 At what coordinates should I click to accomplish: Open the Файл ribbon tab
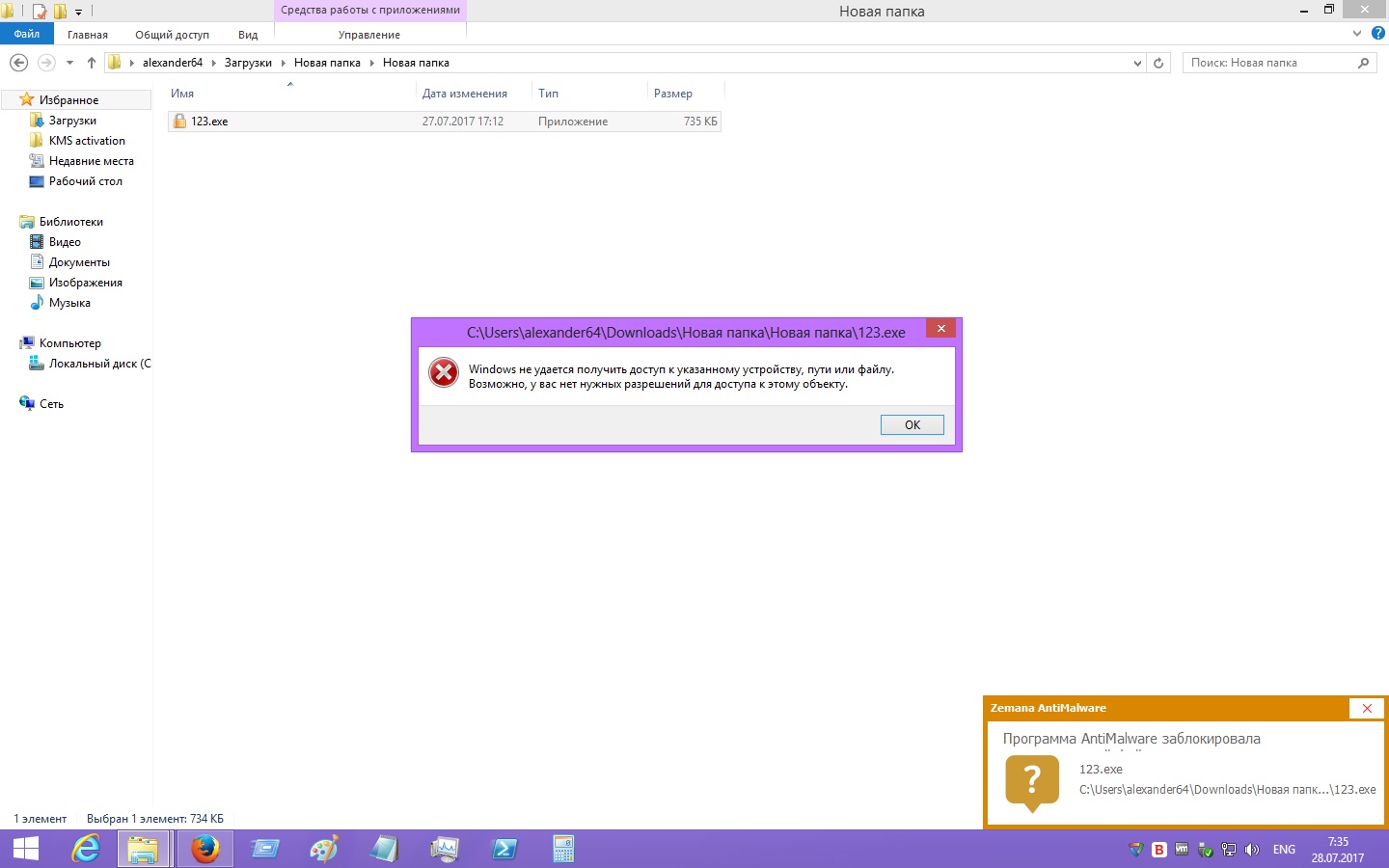coord(27,34)
